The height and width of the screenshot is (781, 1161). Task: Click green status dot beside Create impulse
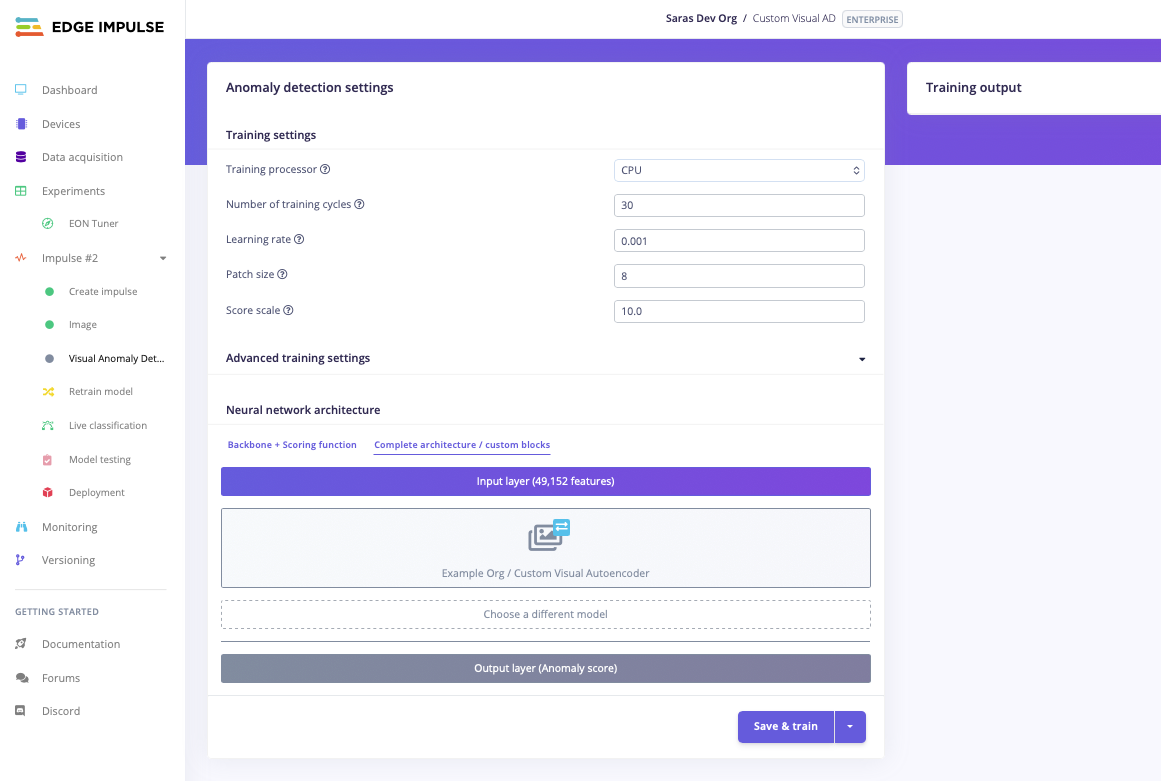click(x=50, y=292)
